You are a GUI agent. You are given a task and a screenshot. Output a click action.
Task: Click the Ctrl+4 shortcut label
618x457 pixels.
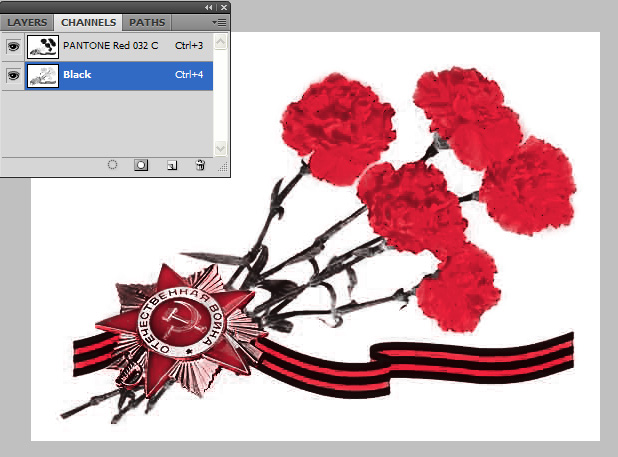(189, 74)
